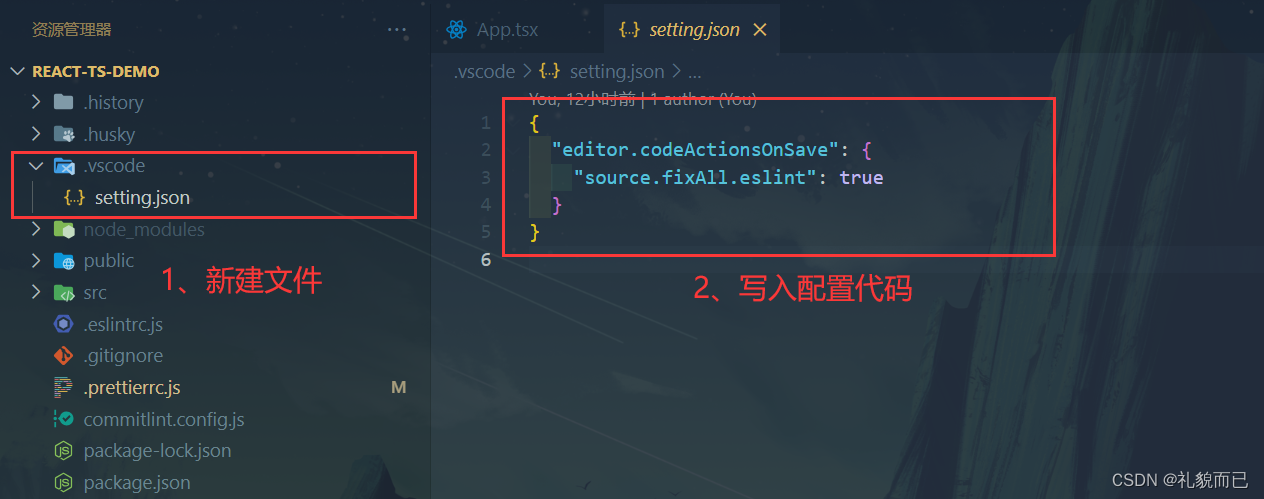Click line number 1 in gutter

tap(486, 123)
